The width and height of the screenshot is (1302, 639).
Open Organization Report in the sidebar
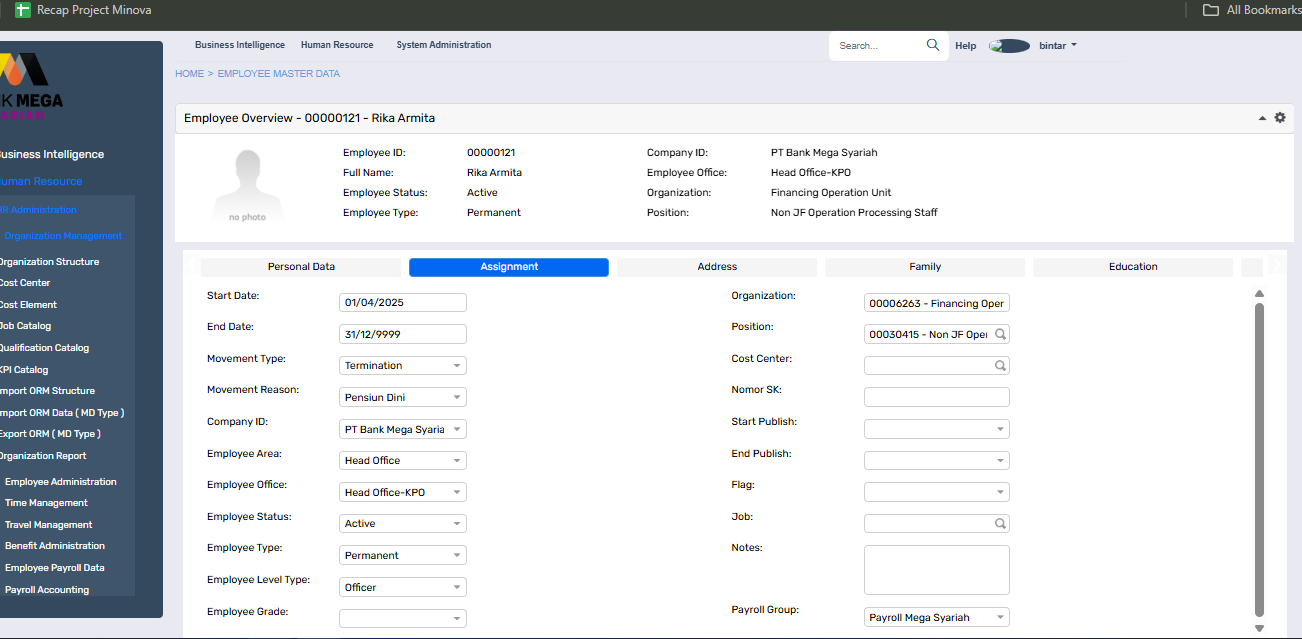43,456
